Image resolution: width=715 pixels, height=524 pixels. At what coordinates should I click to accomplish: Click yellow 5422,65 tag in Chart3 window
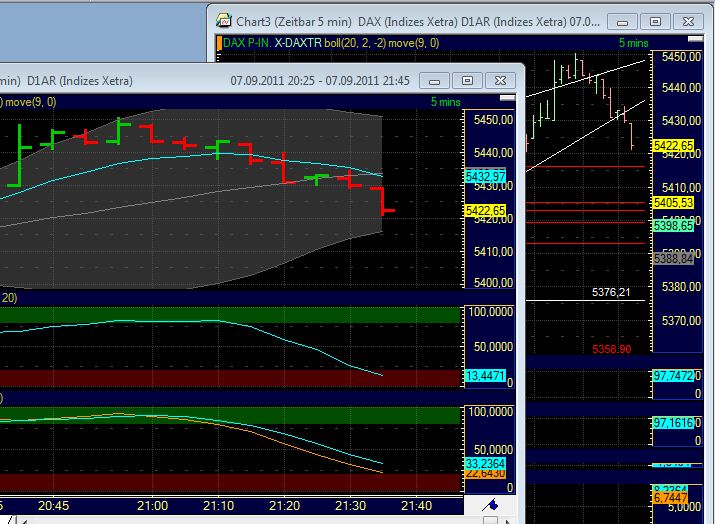pos(674,145)
